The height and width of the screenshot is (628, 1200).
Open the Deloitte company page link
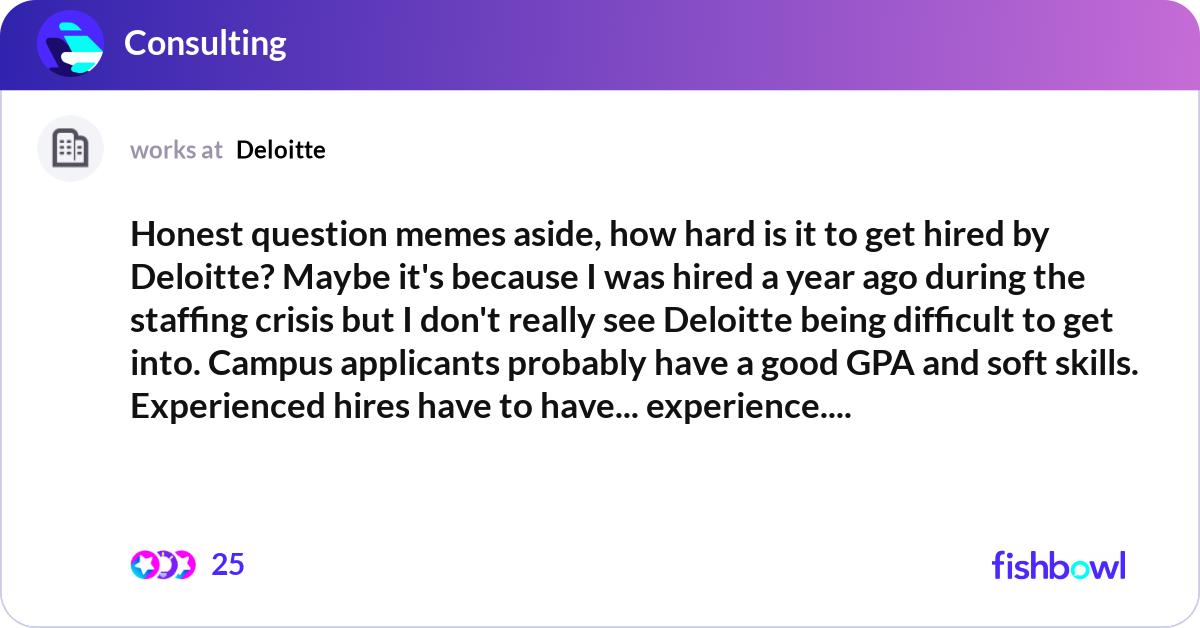click(280, 150)
